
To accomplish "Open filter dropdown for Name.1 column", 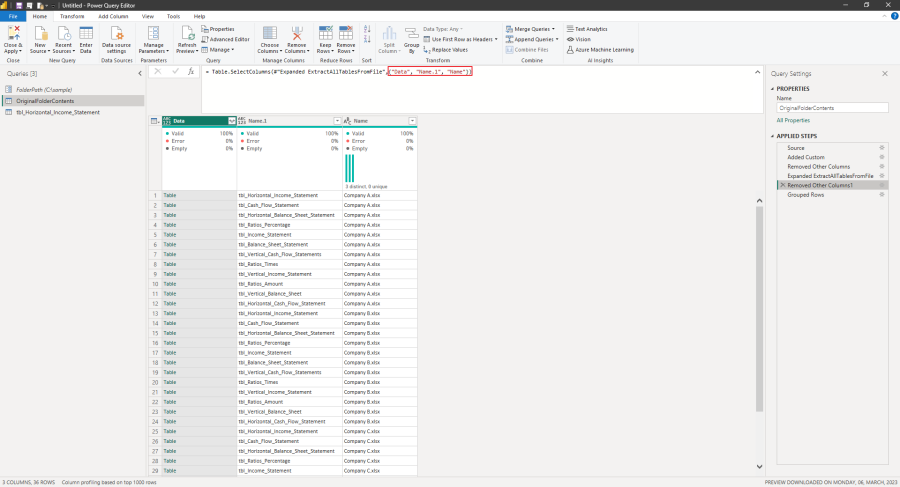I will click(x=338, y=121).
